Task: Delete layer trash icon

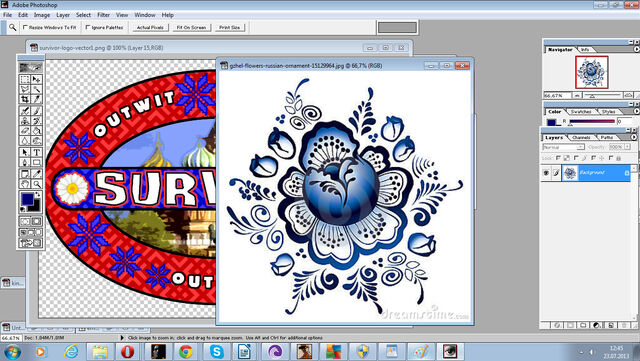Action: point(624,325)
